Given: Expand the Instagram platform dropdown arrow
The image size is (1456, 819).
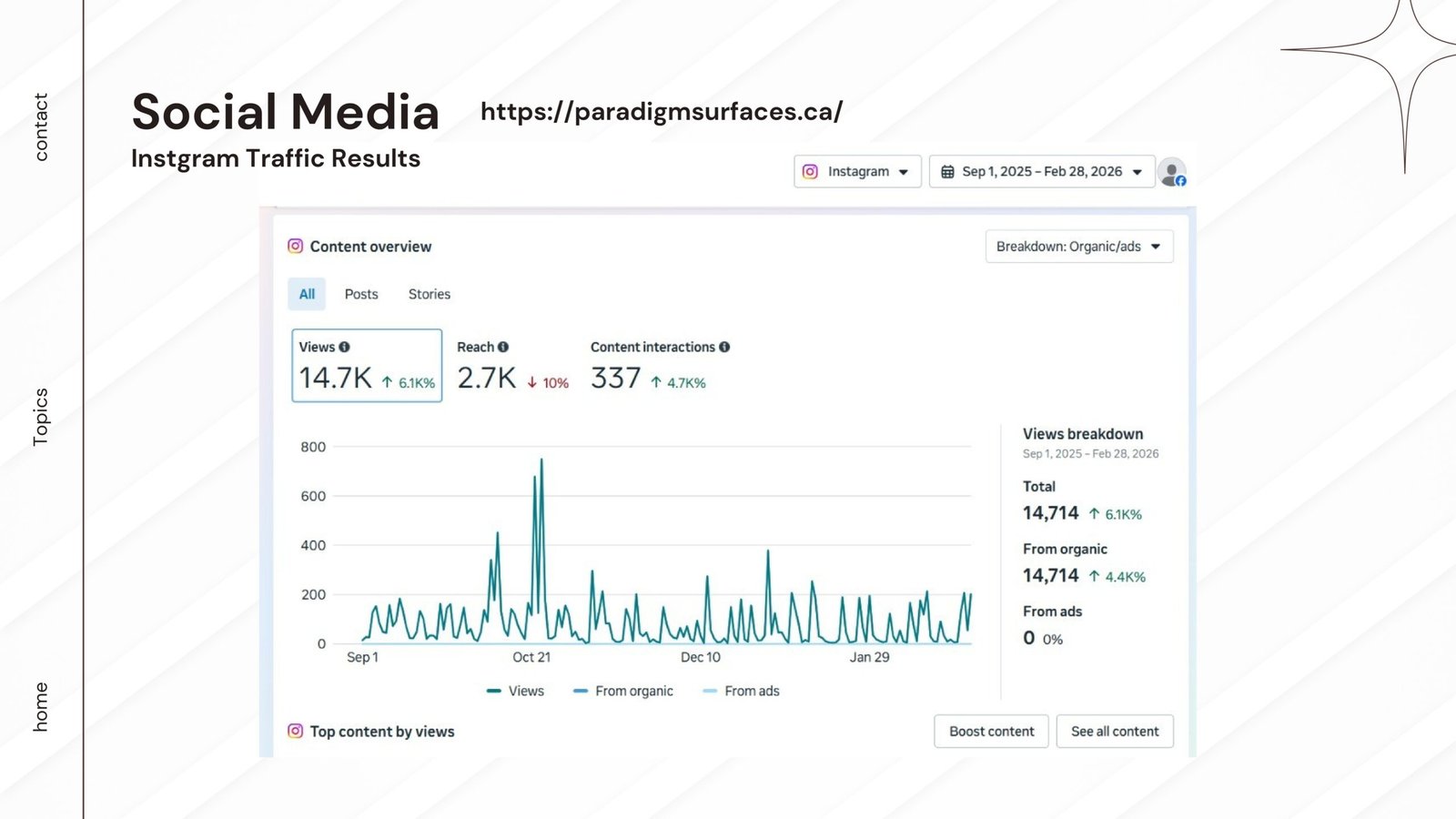Looking at the screenshot, I should coord(904,172).
